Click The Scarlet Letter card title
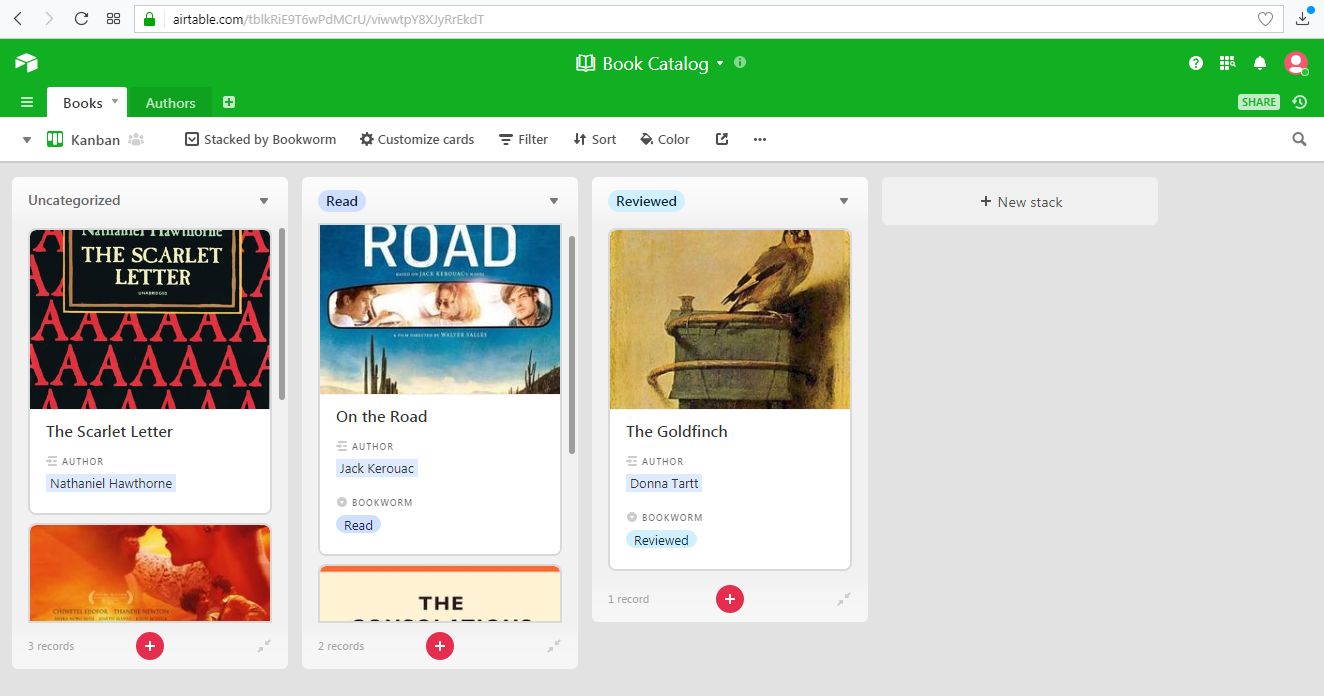 pyautogui.click(x=109, y=432)
